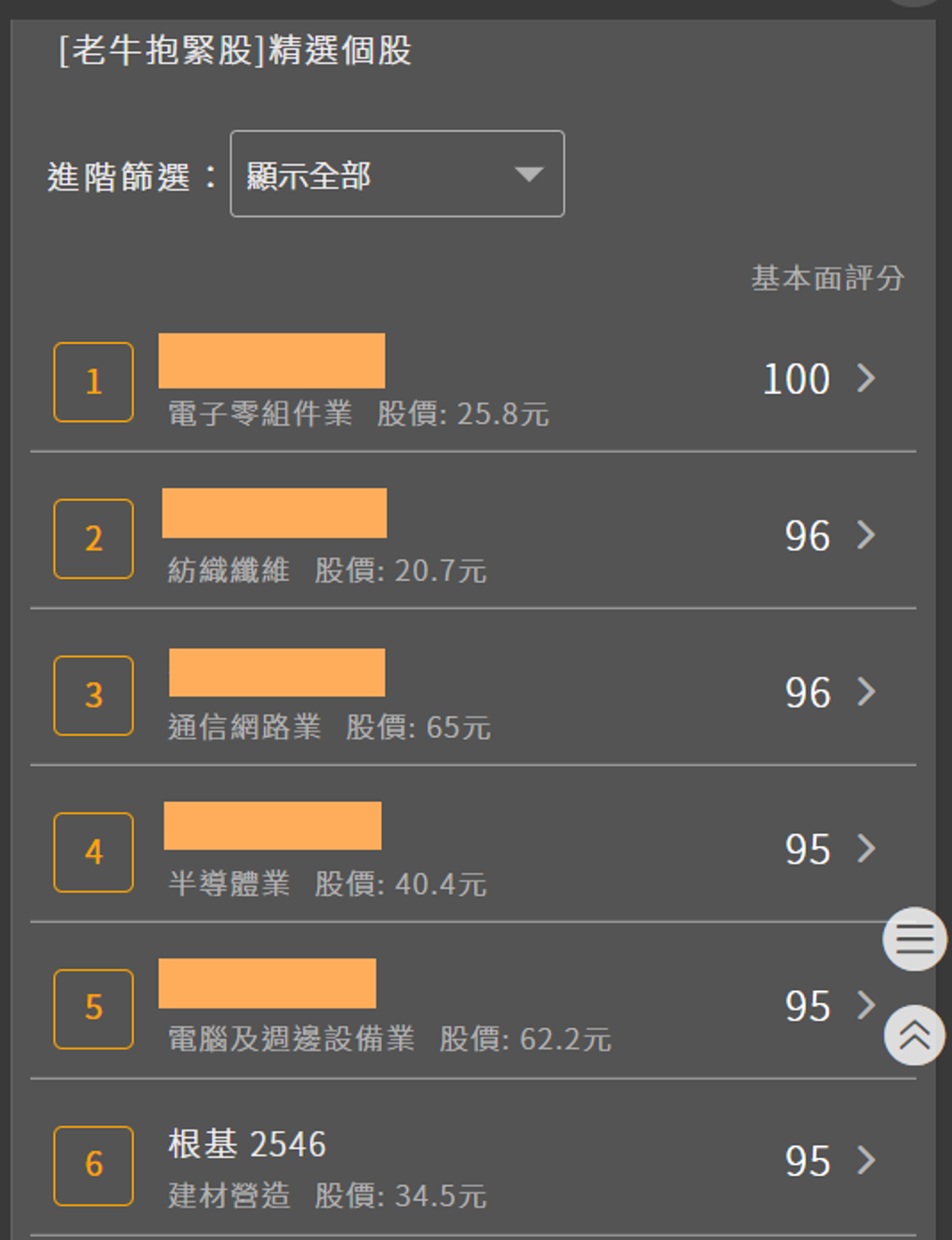Click score 96 of 通信網路業 stock

(x=807, y=693)
